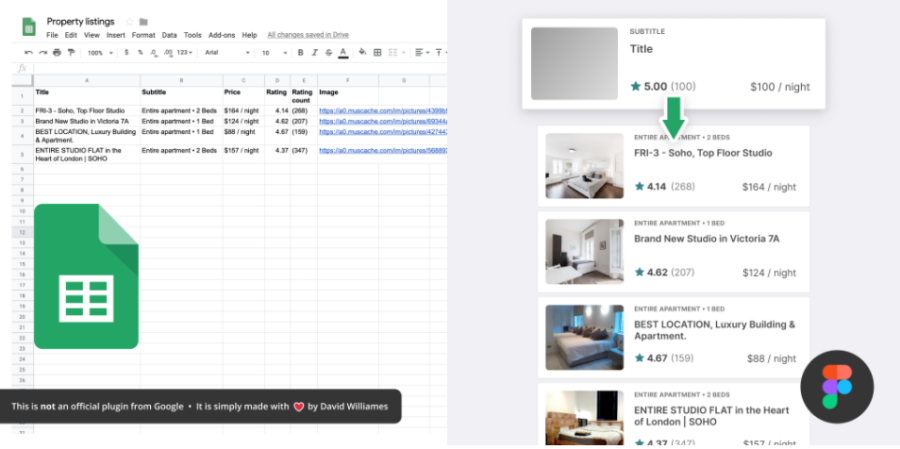The height and width of the screenshot is (449, 900).
Task: Open the 123 number format dropdown
Action: 184,52
